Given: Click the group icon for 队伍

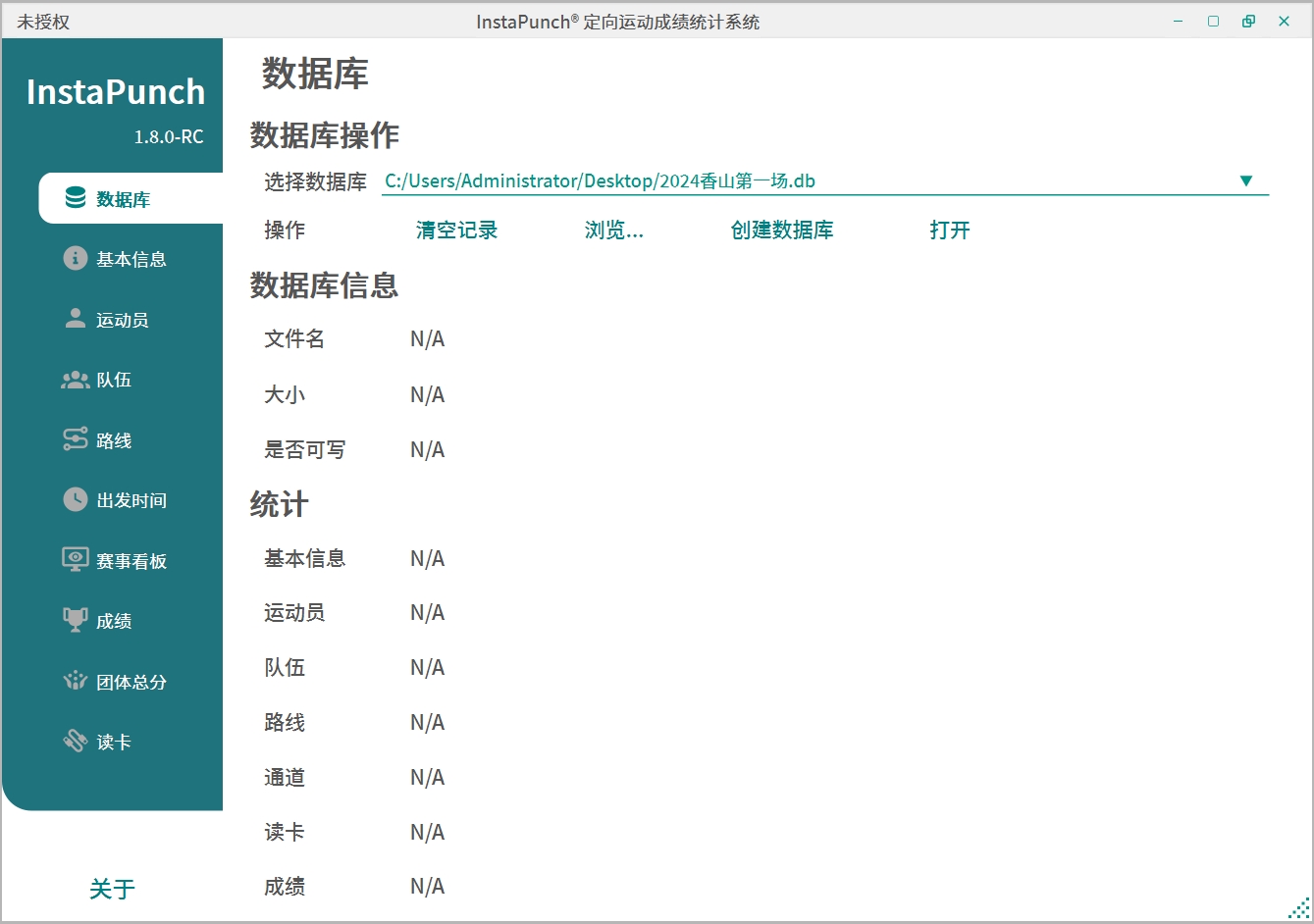Looking at the screenshot, I should click(76, 380).
